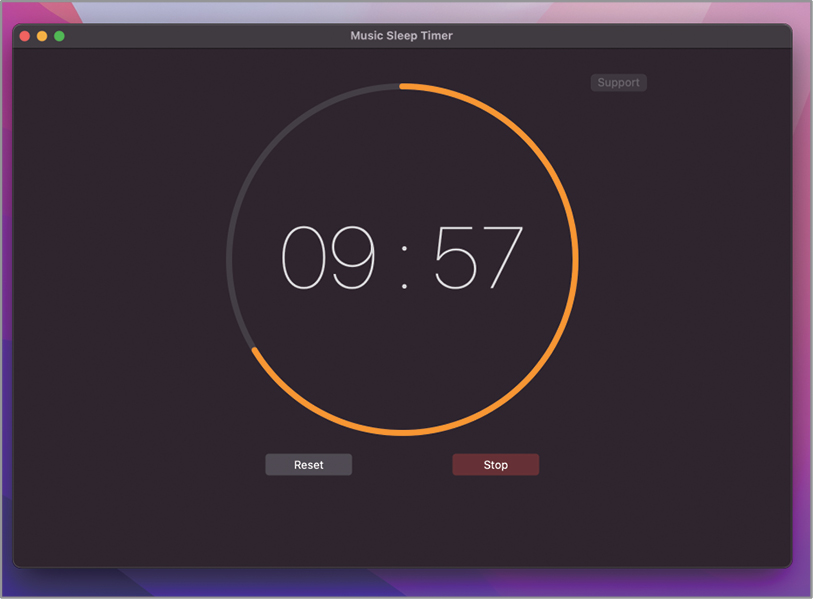
Task: Click the digit 0 in the minutes
Action: click(x=304, y=258)
